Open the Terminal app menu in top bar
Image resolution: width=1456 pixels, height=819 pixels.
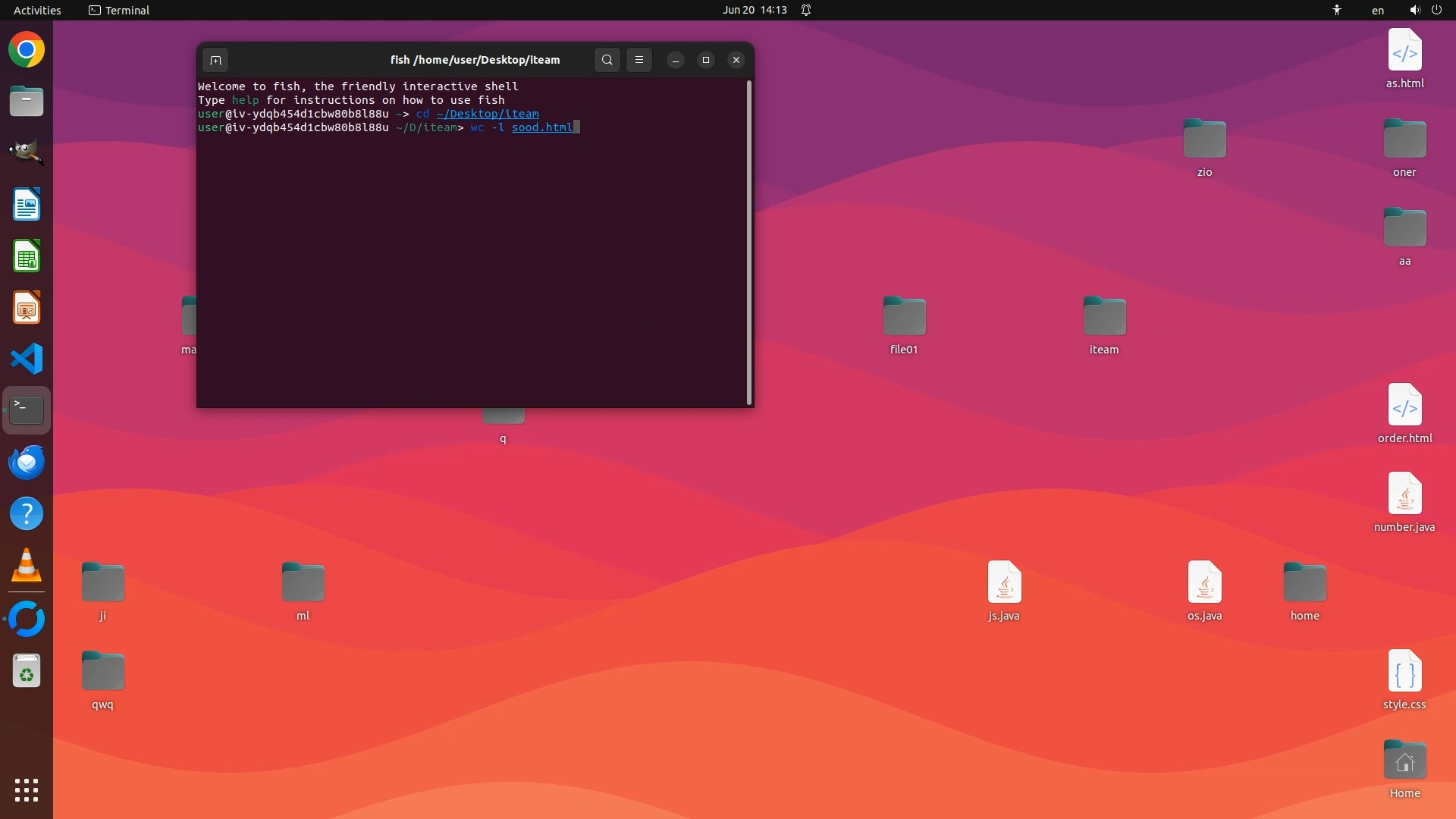(x=119, y=10)
